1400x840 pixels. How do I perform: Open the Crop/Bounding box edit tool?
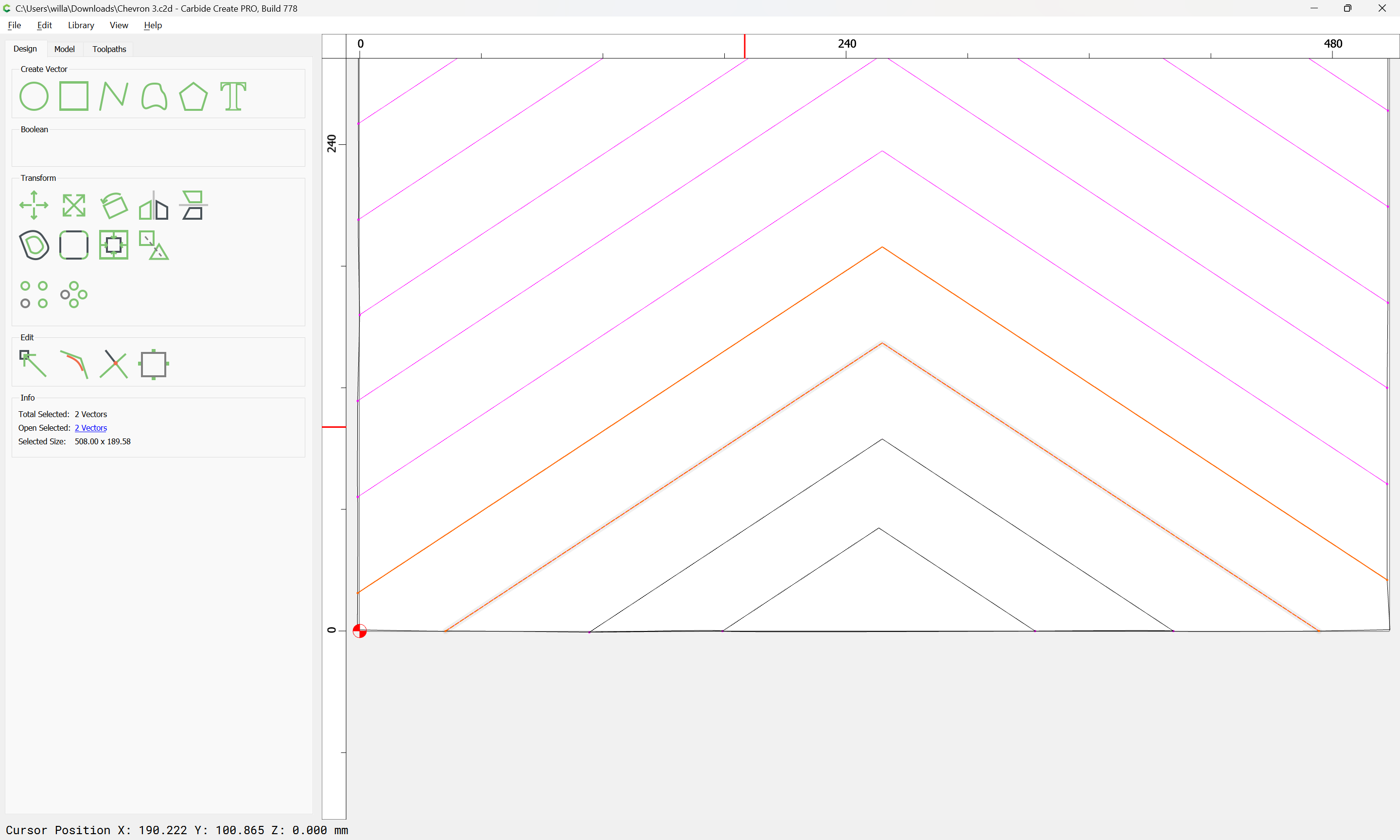pos(154,364)
